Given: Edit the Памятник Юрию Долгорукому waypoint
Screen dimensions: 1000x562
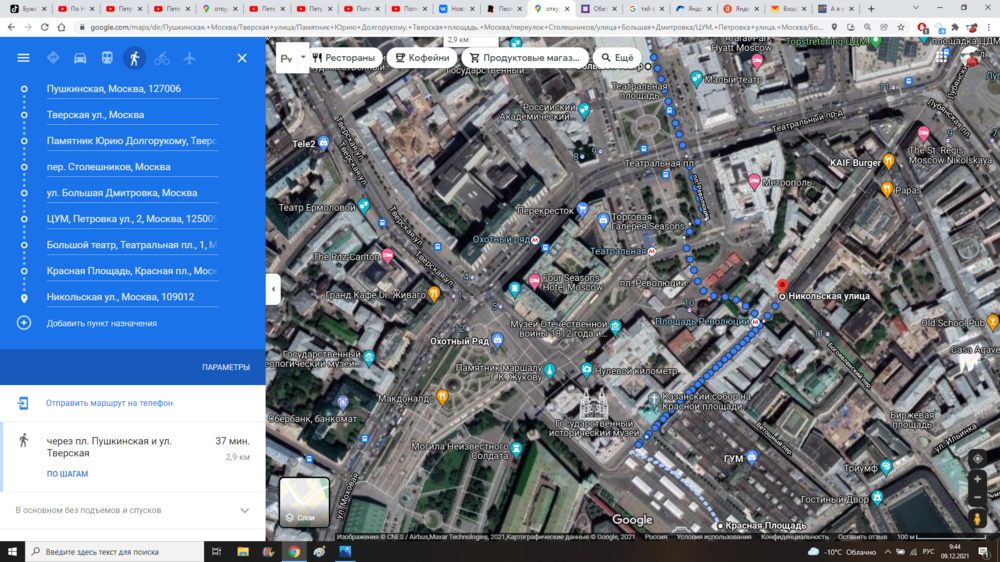Looking at the screenshot, I should coord(132,141).
